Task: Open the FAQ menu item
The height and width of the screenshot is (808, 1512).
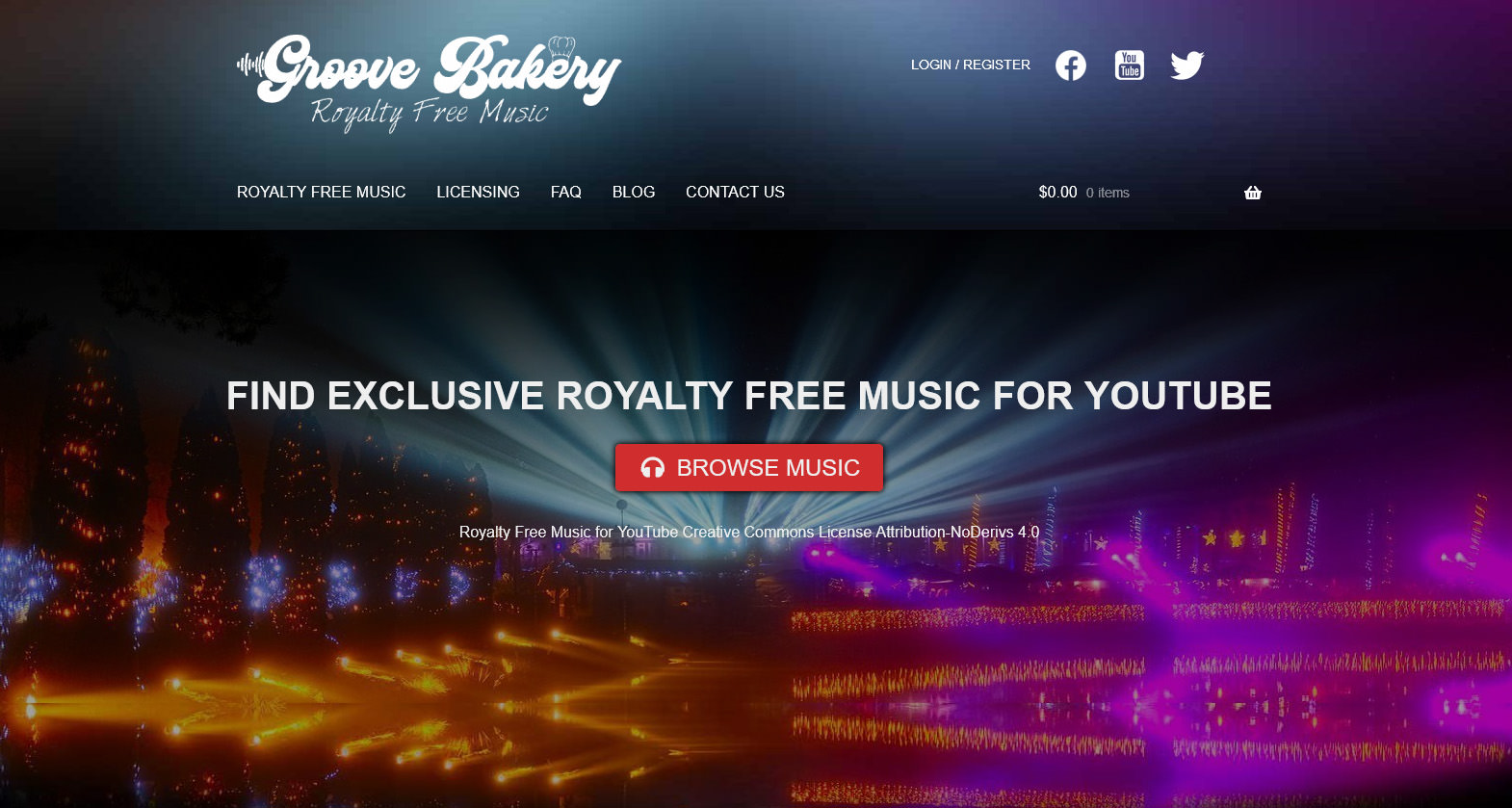Action: coord(566,192)
